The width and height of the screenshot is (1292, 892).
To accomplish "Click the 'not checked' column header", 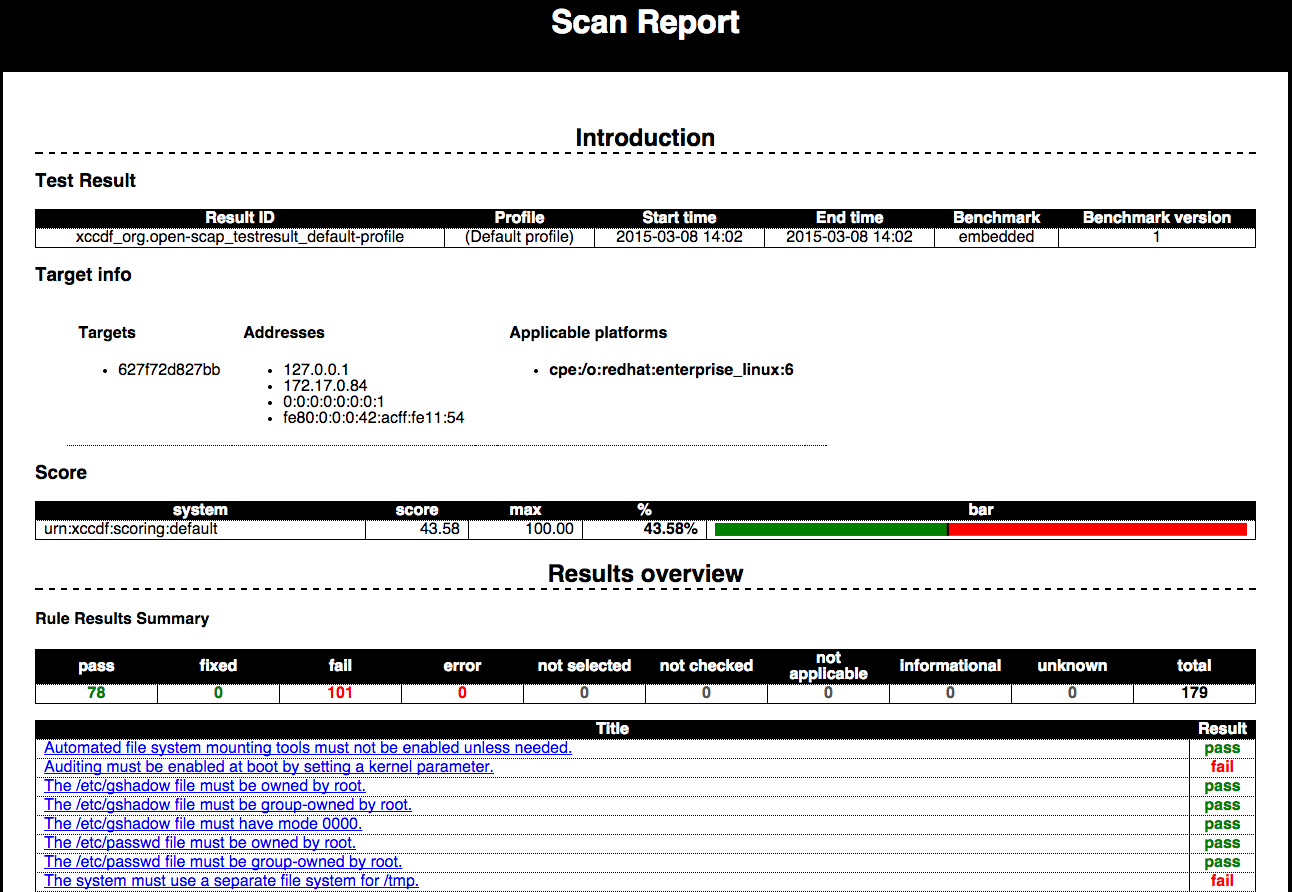I will click(706, 666).
